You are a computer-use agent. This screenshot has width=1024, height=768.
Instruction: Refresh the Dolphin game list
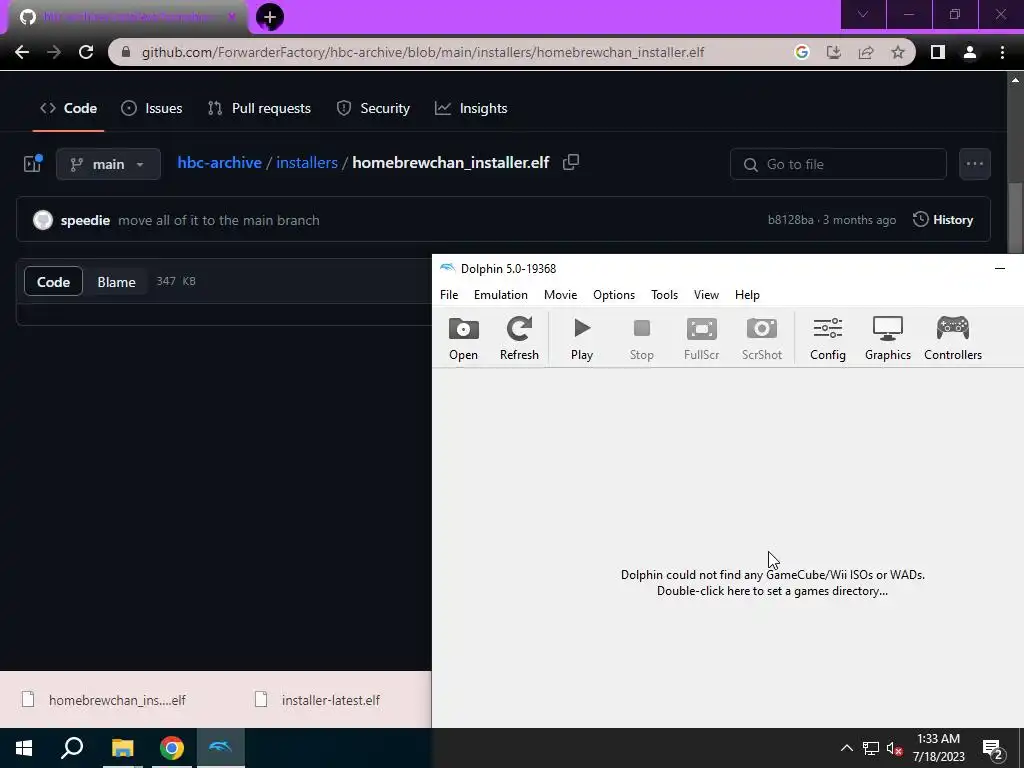tap(519, 338)
